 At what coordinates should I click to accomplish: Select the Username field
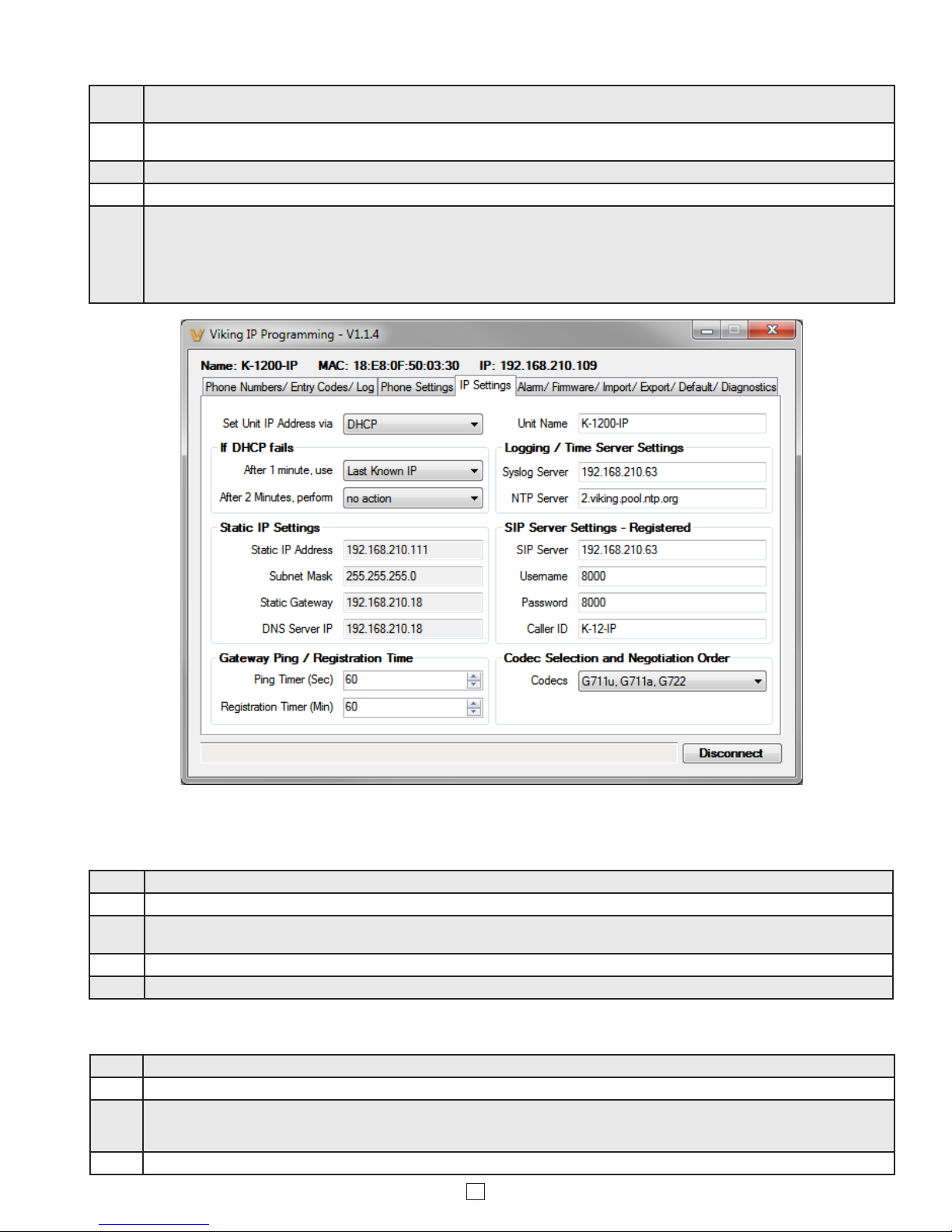pos(672,576)
